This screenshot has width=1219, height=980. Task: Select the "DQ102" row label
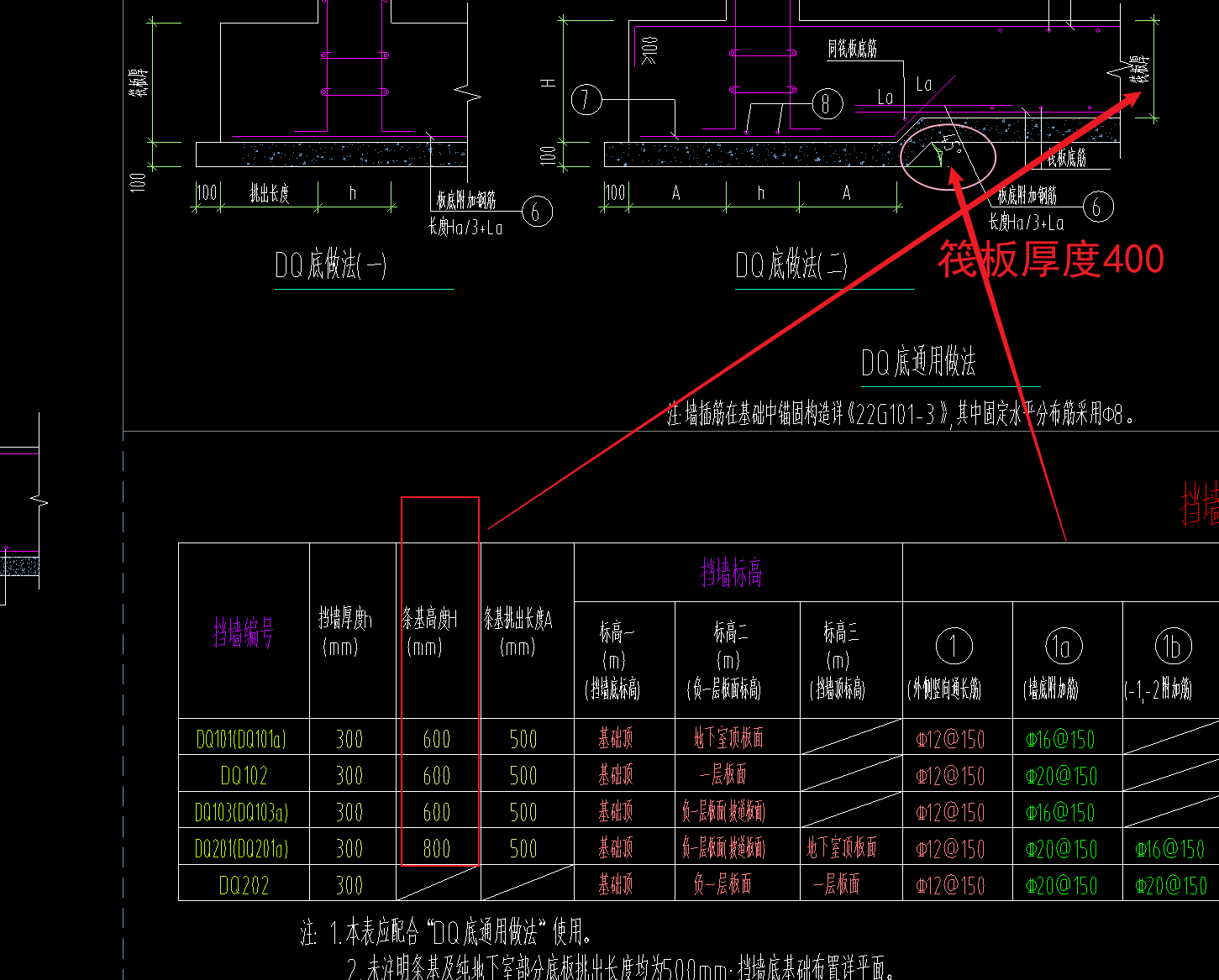(x=244, y=775)
